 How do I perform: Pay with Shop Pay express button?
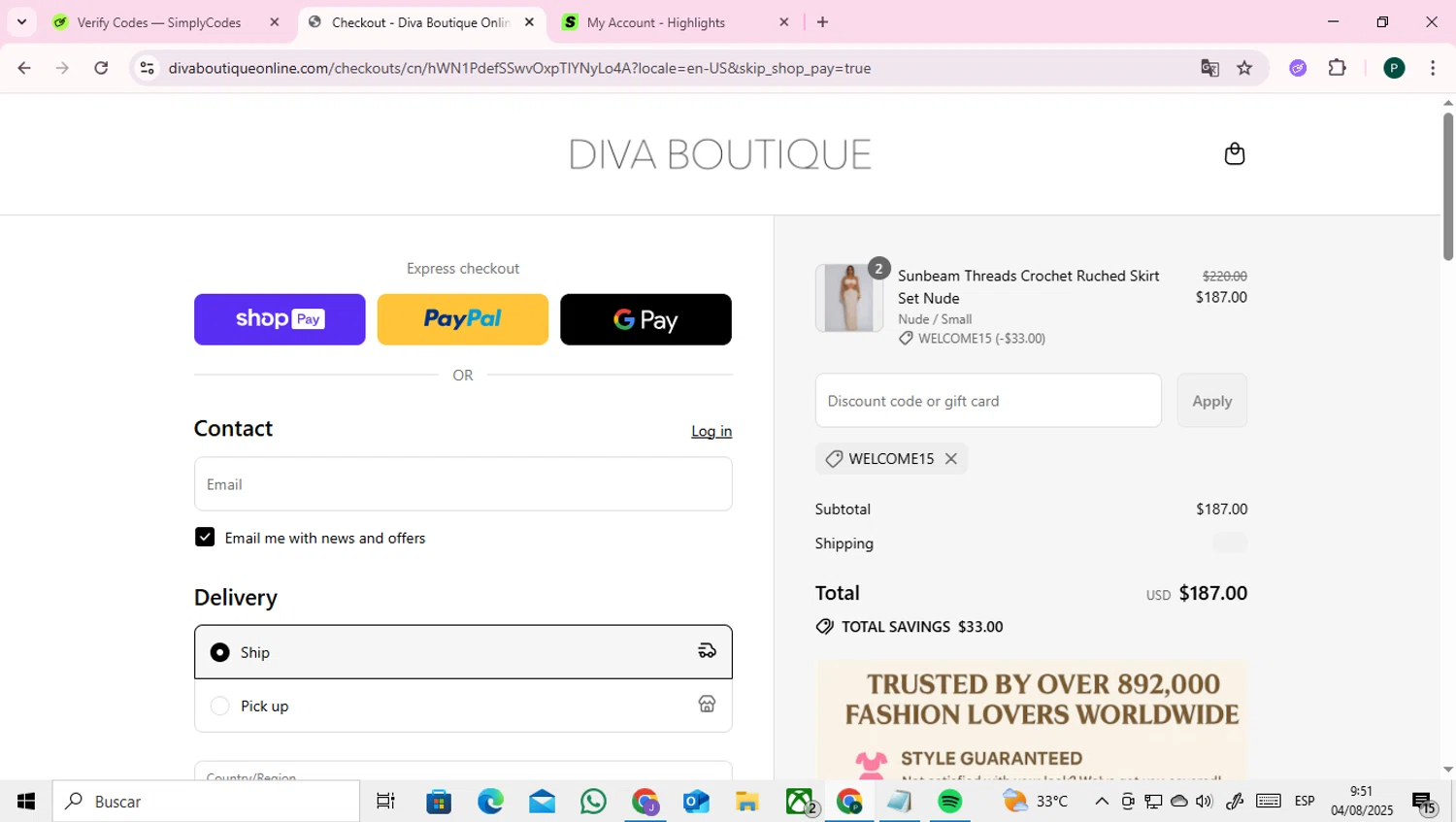coord(280,319)
